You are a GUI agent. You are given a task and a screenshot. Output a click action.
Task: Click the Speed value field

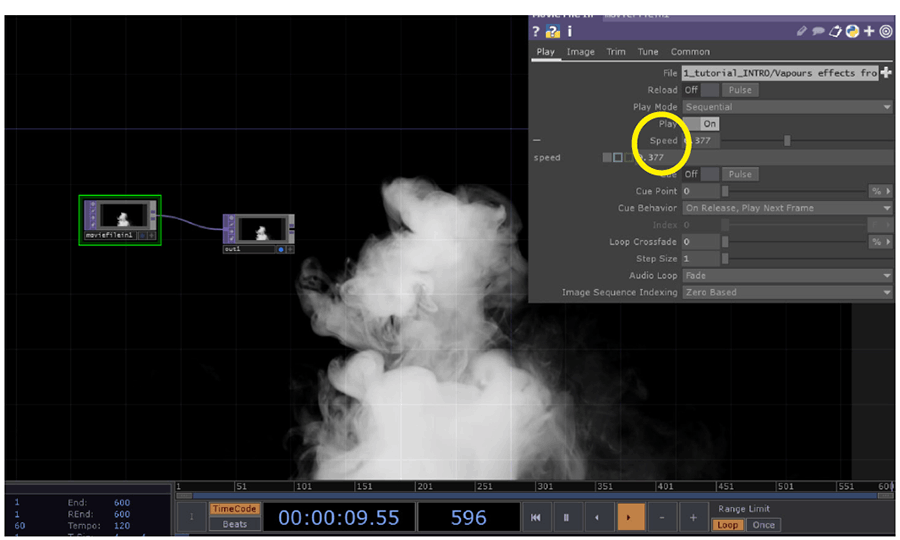(x=700, y=141)
